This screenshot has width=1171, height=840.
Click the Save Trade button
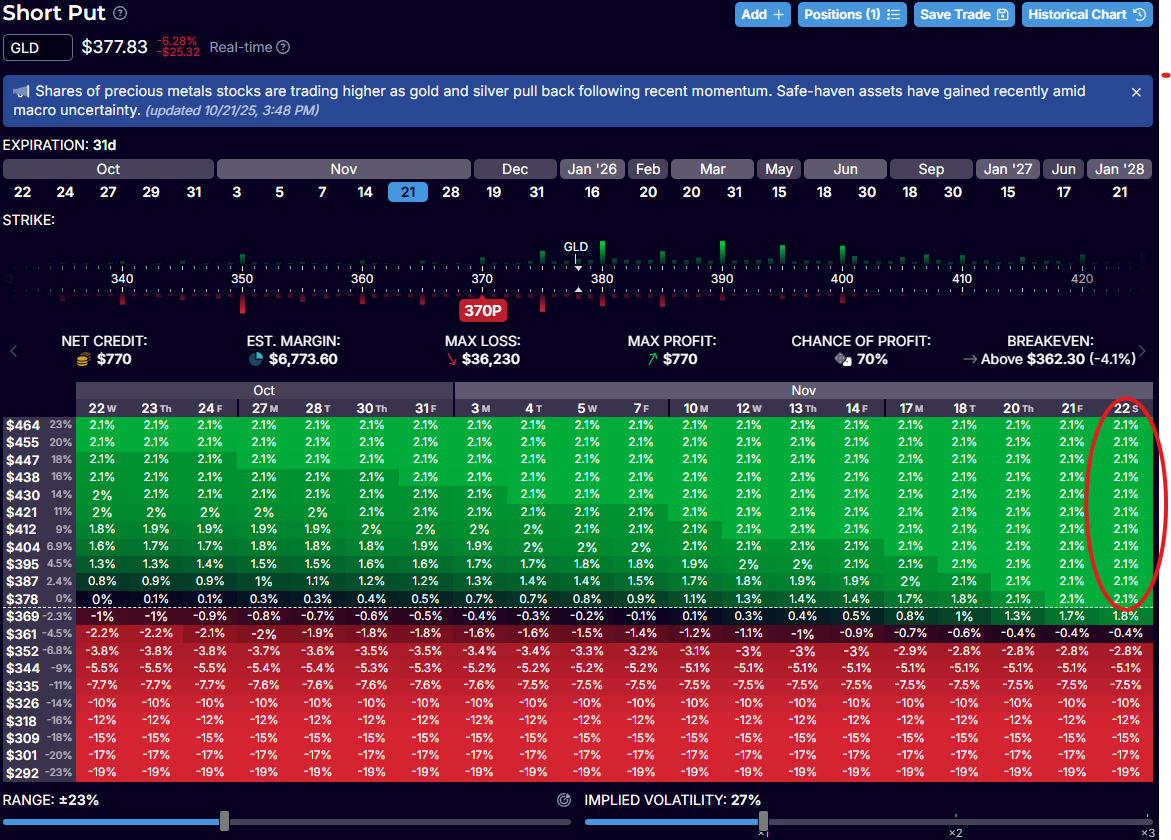tap(963, 15)
